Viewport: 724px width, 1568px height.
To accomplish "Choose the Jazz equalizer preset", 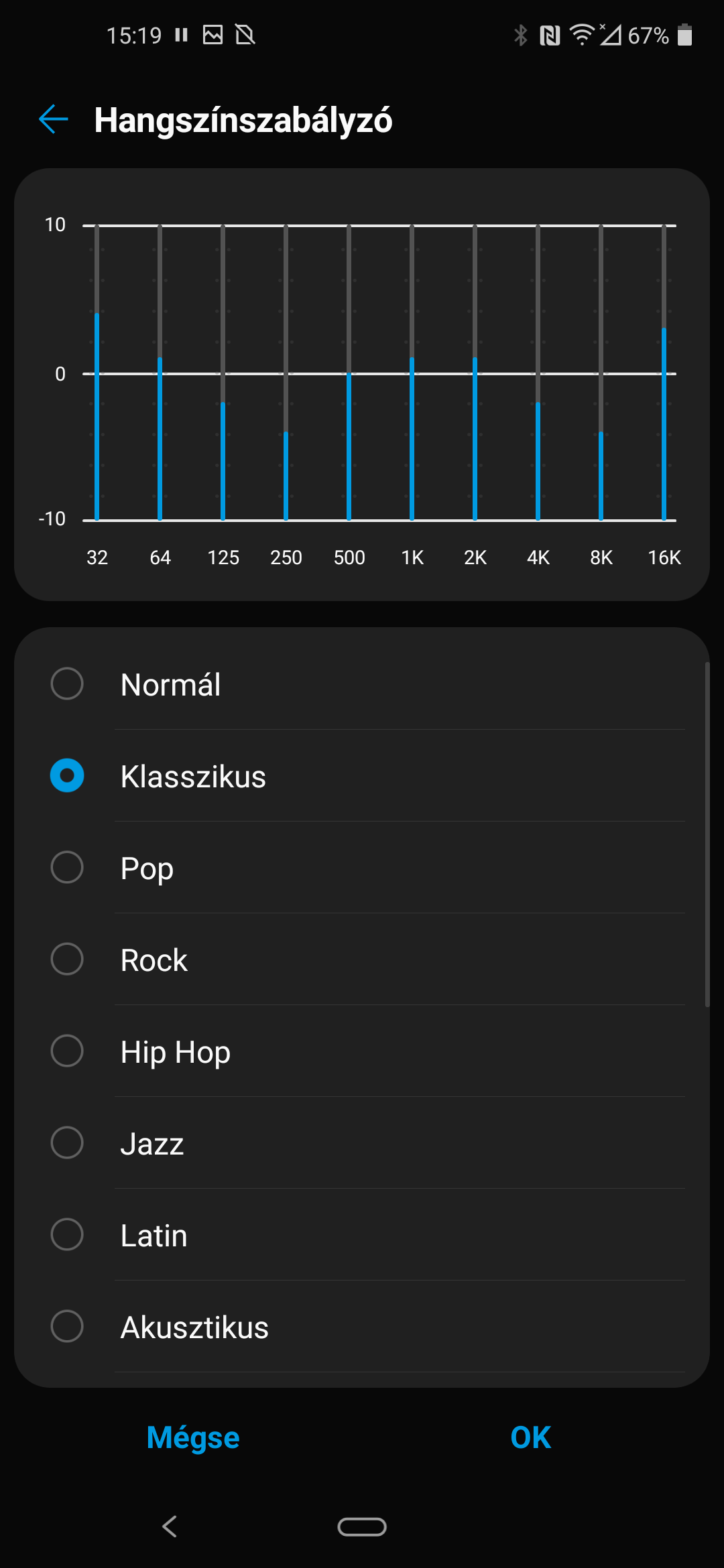I will [362, 1143].
